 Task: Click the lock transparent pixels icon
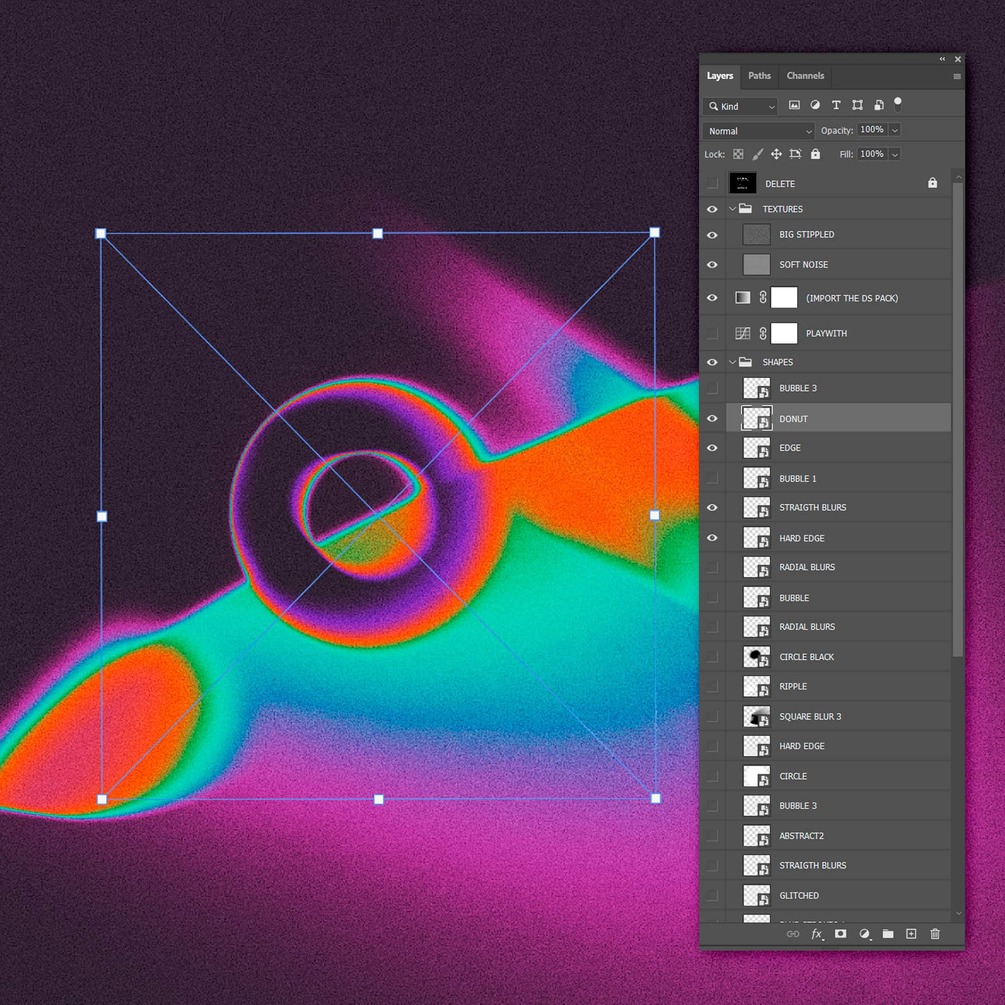tap(738, 154)
